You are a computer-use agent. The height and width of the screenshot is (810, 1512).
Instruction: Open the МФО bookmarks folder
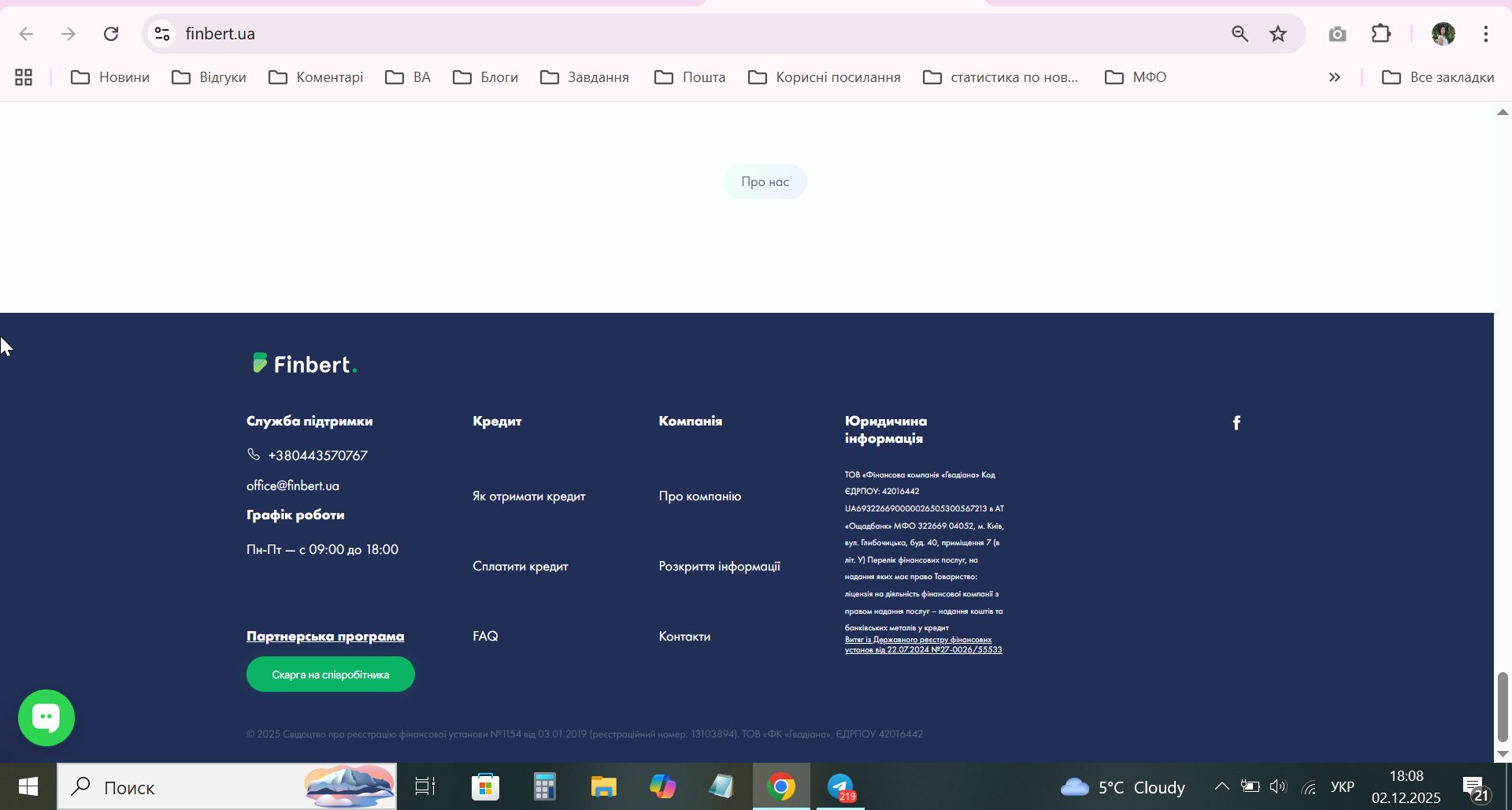[x=1136, y=77]
